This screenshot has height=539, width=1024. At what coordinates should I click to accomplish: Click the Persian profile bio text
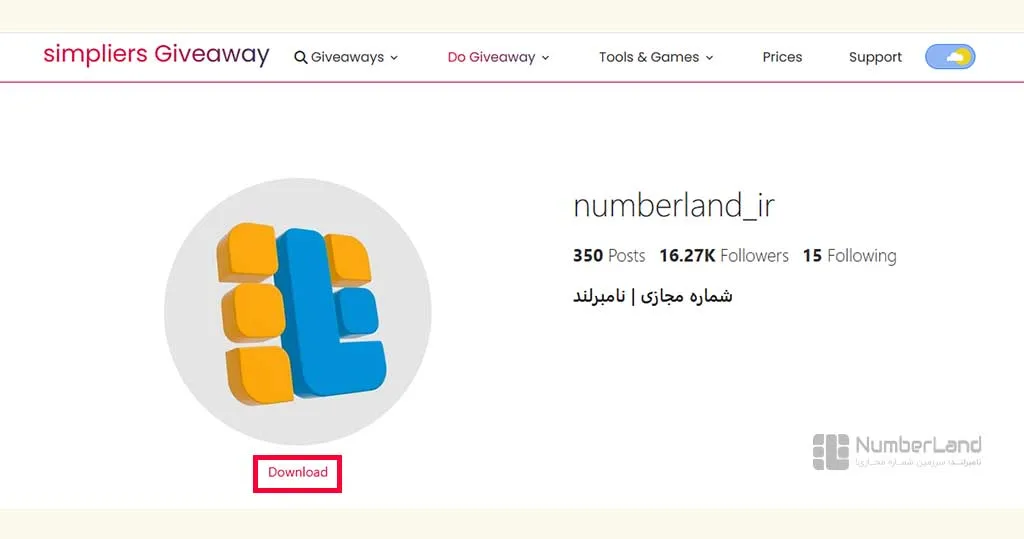coord(652,296)
